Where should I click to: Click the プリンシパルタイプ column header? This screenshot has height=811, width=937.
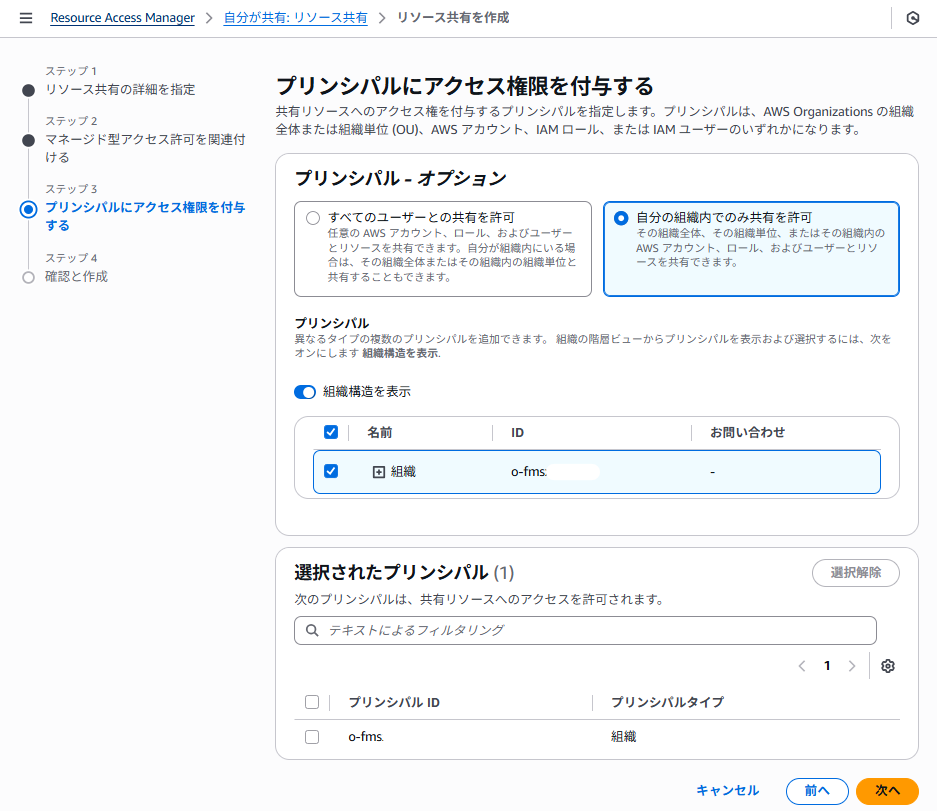click(667, 702)
